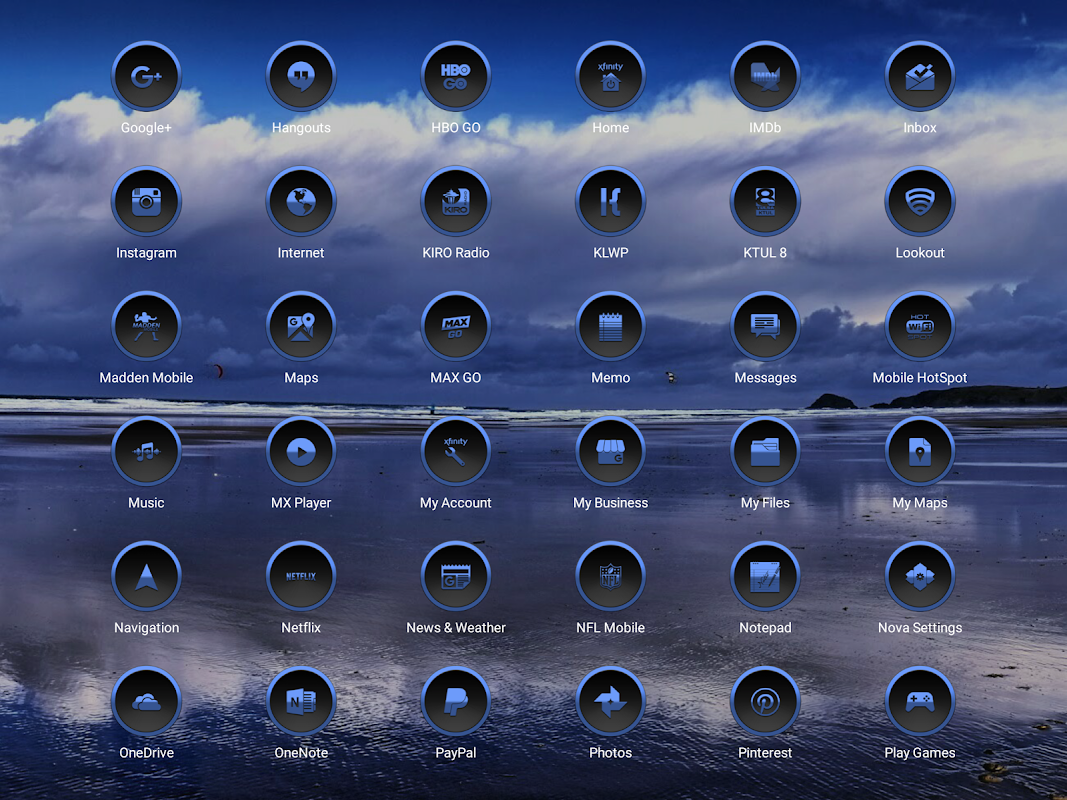This screenshot has width=1067, height=800.
Task: Open the Photos pinwheel icon
Action: (610, 702)
